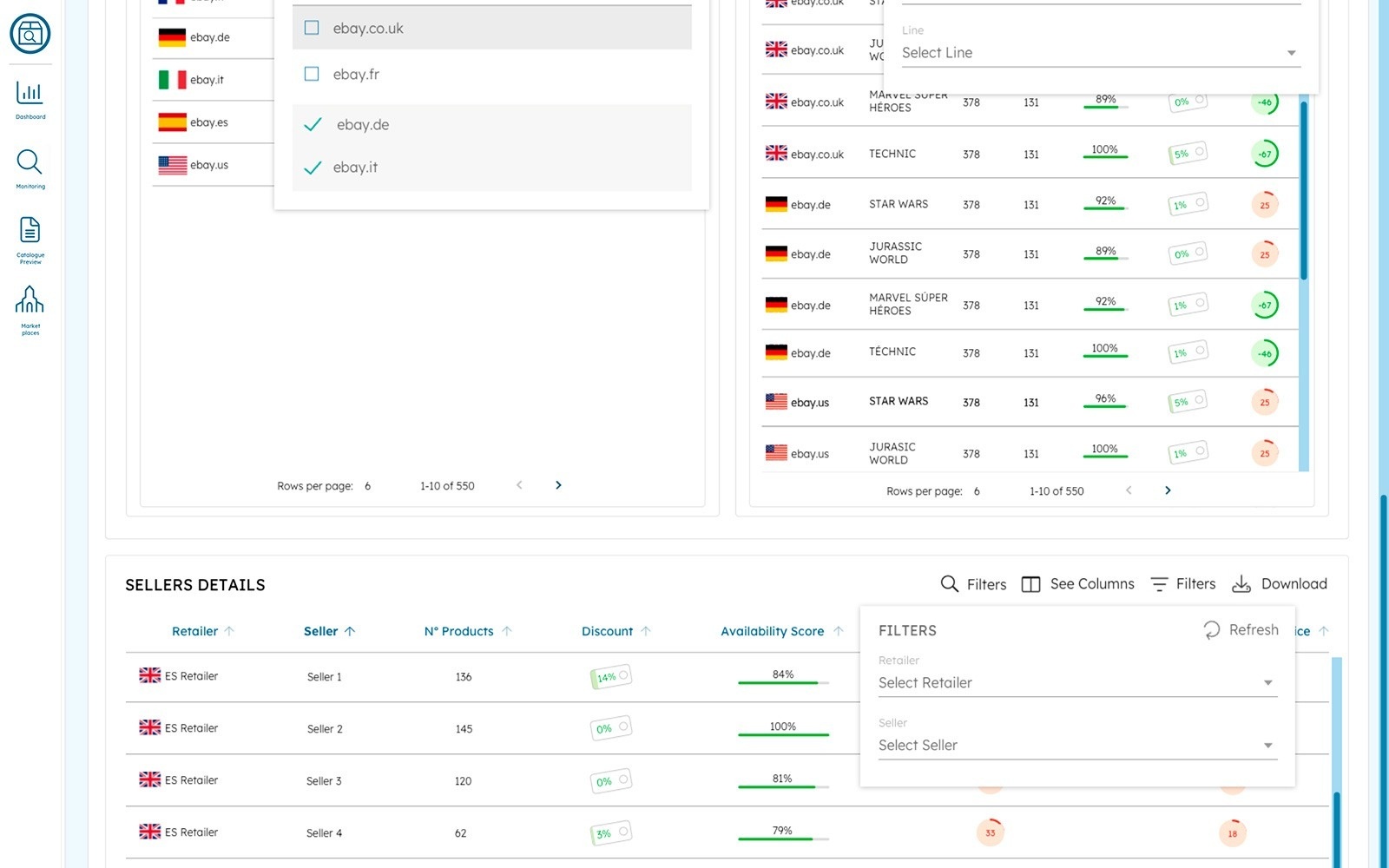Open the Monitoring magnifier icon

tap(30, 161)
